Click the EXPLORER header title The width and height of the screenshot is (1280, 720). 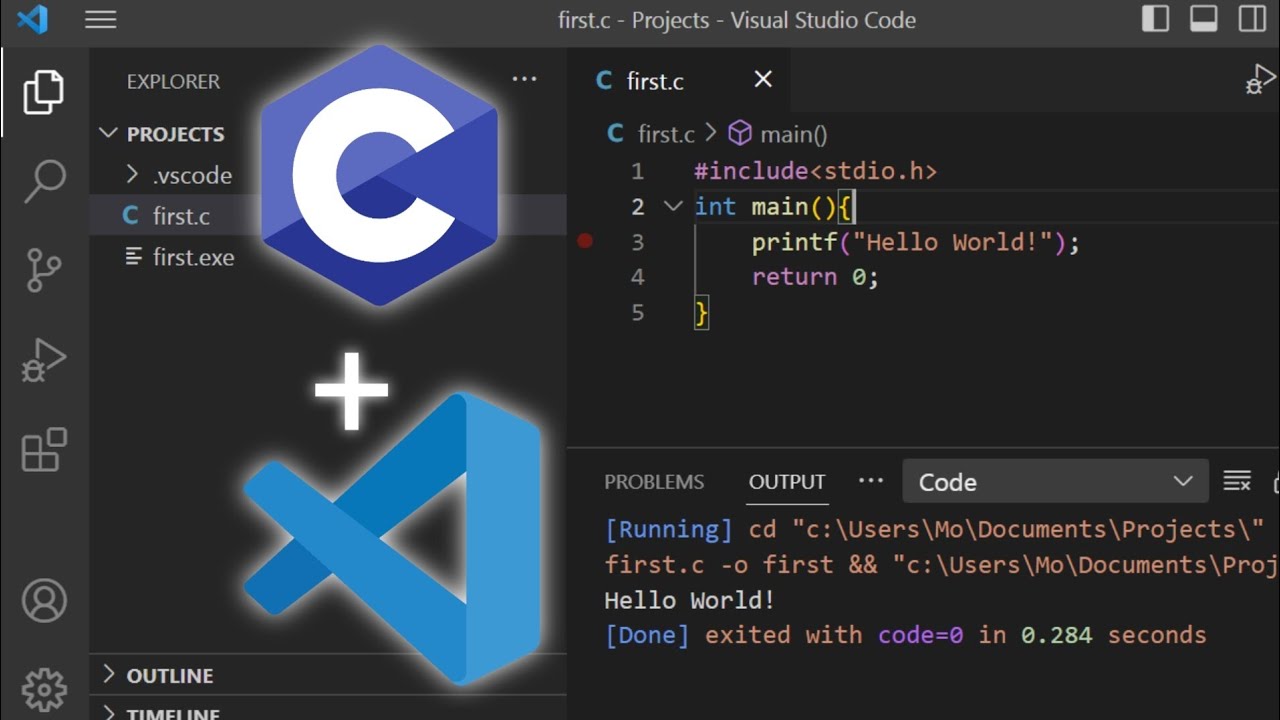pos(173,82)
